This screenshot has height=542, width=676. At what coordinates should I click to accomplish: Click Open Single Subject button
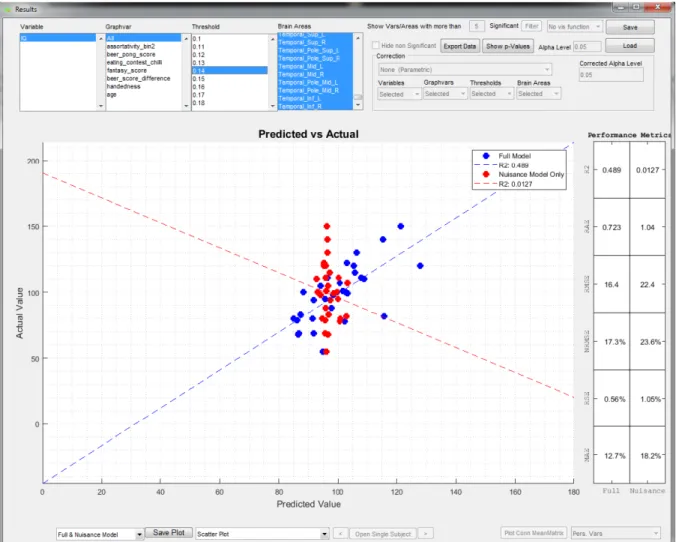point(383,534)
